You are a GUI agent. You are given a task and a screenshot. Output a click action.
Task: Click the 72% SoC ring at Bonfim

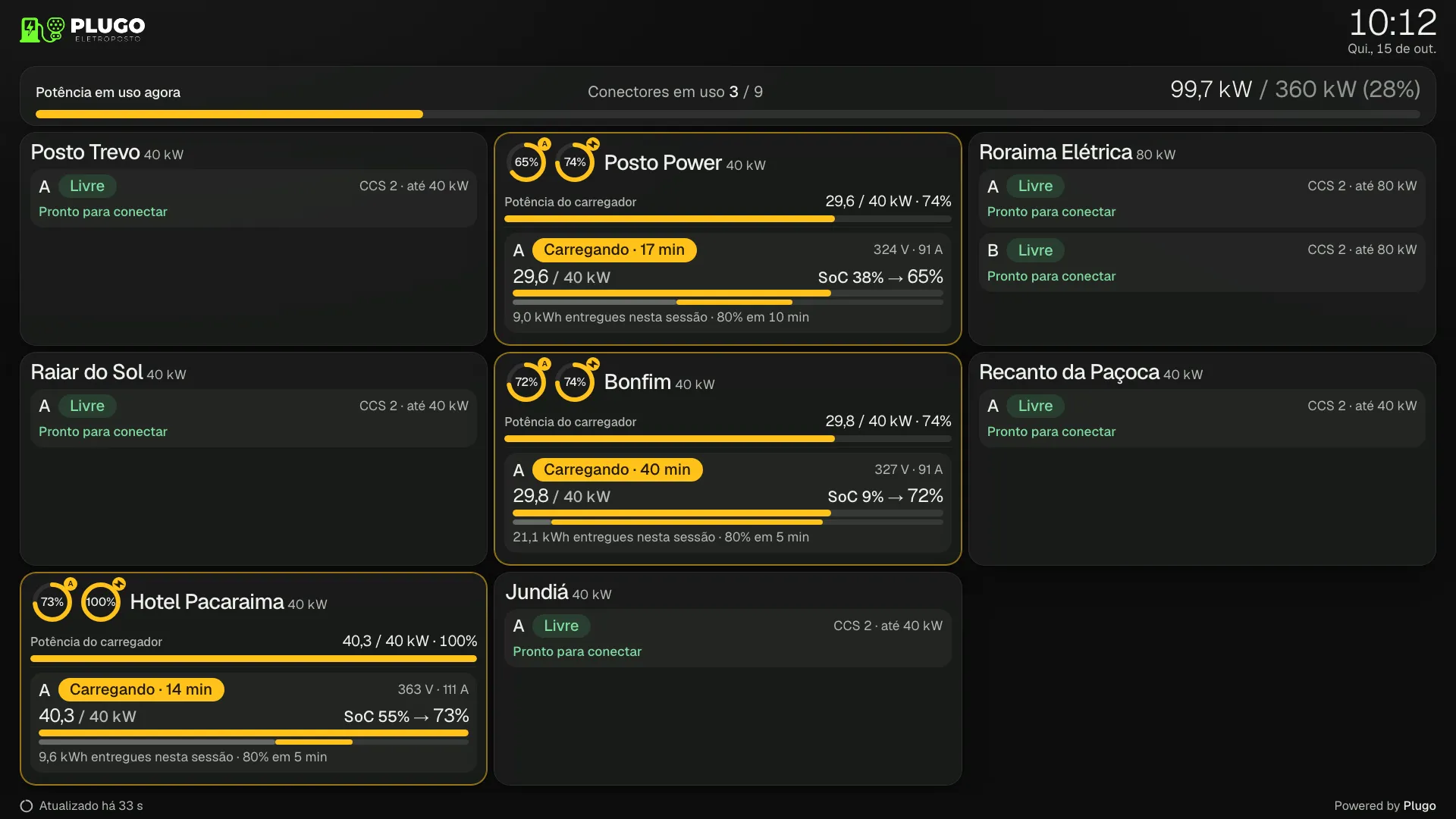[x=526, y=382]
